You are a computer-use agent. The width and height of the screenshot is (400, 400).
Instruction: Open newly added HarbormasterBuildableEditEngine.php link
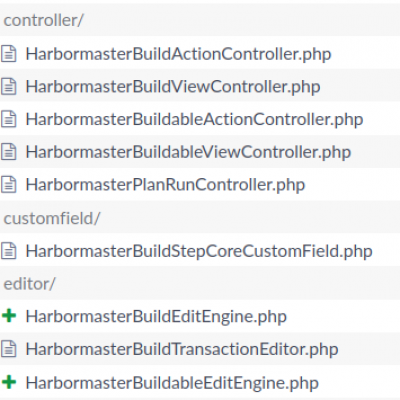(172, 383)
